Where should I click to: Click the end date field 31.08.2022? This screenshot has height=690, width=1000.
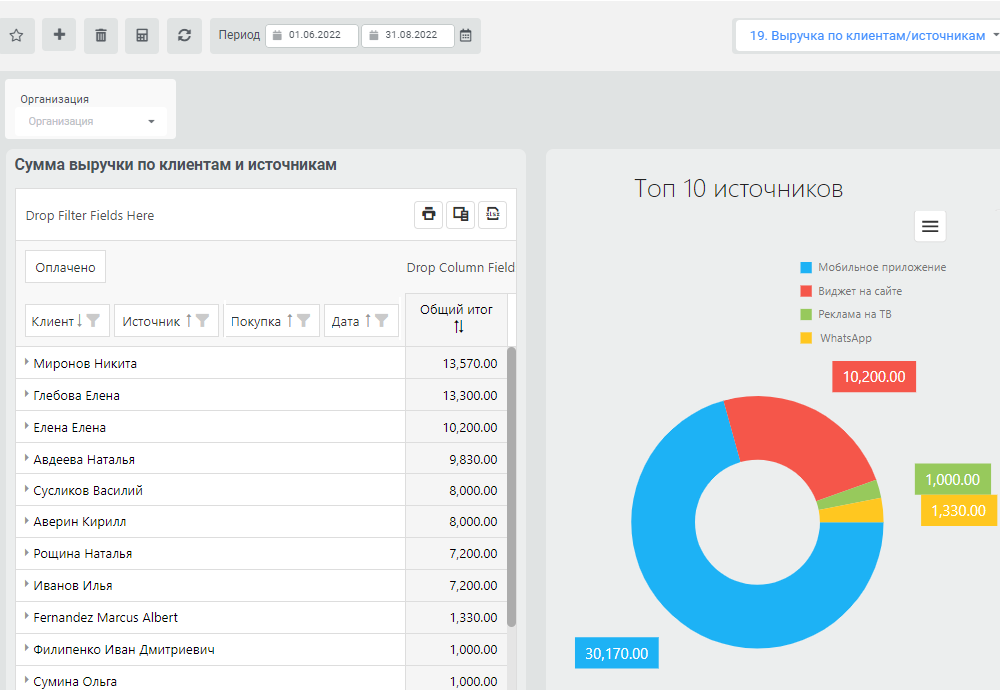[x=408, y=36]
